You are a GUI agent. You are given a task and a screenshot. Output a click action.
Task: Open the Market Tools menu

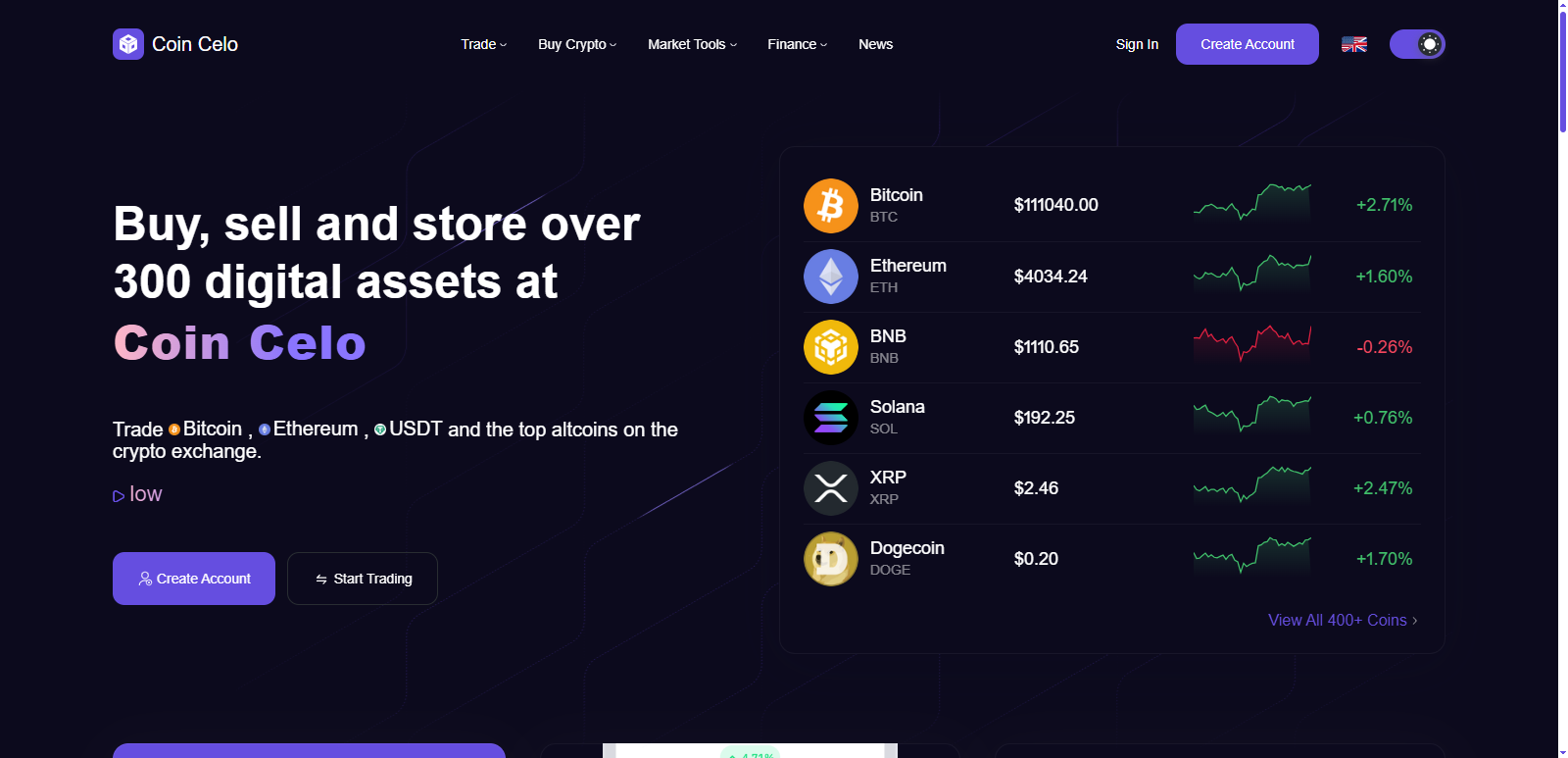point(691,44)
